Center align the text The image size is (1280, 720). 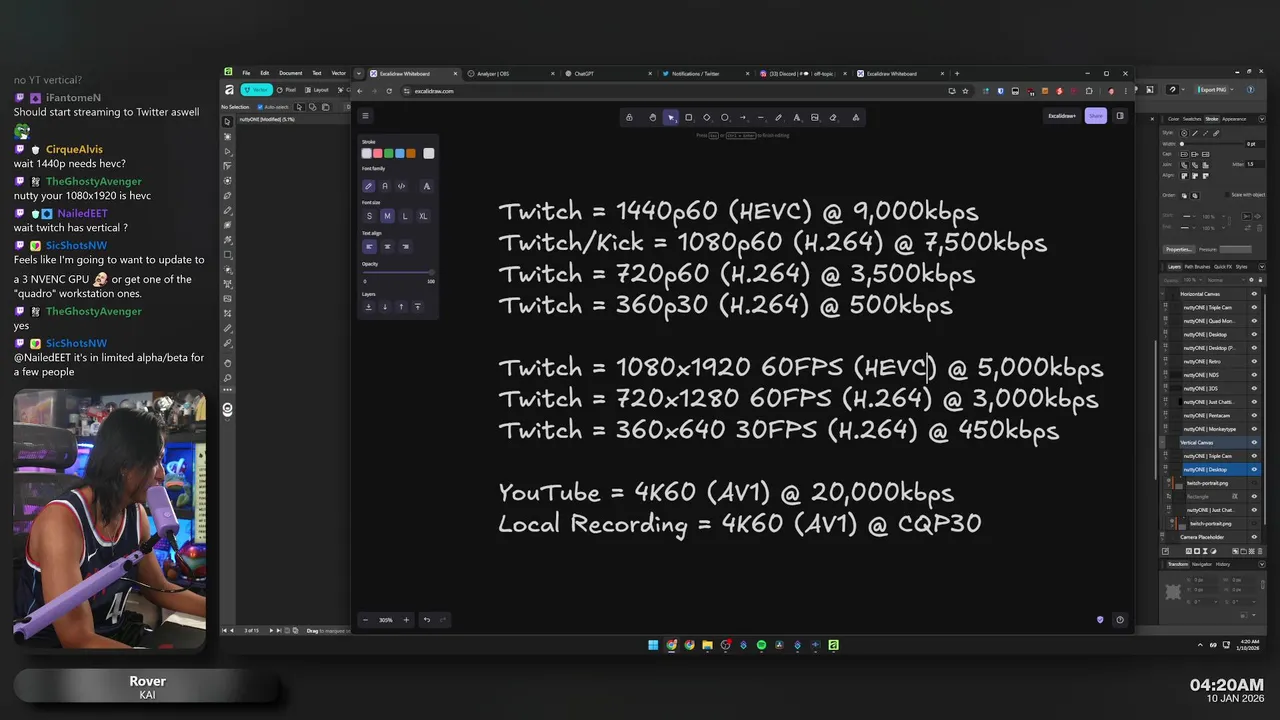coord(387,246)
